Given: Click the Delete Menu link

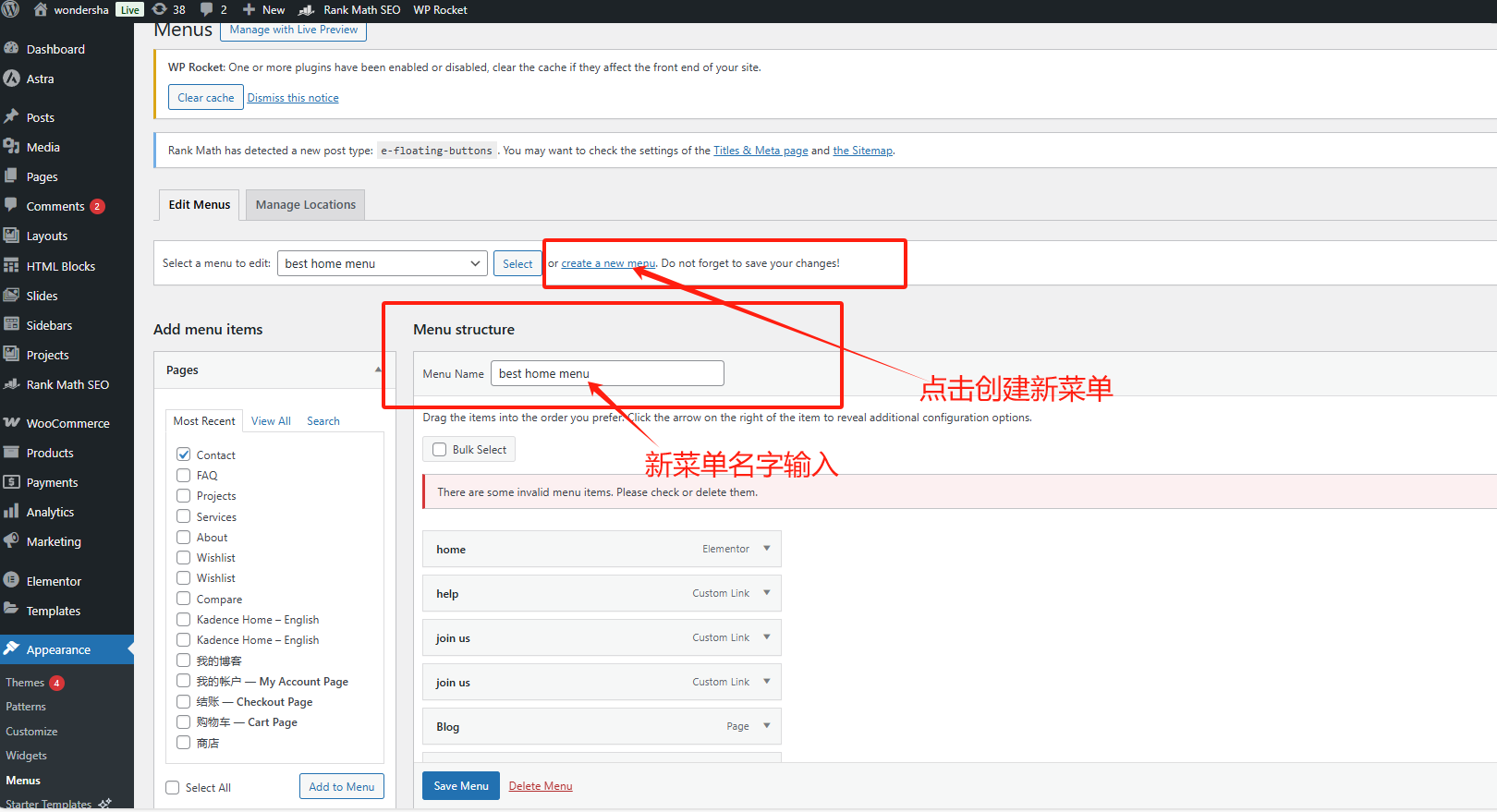Looking at the screenshot, I should (x=541, y=786).
